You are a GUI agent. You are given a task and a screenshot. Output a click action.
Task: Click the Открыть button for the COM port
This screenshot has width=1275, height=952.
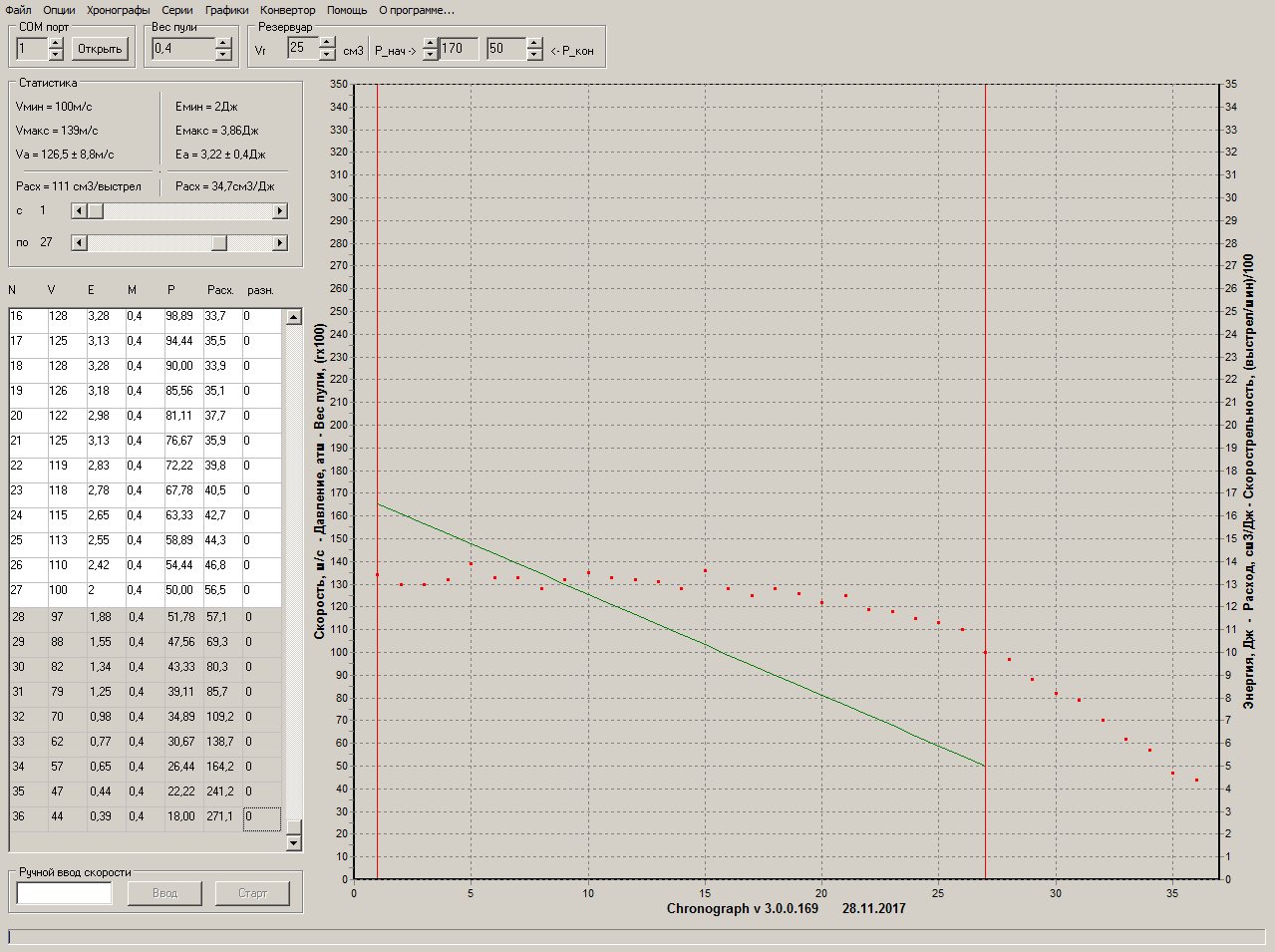click(100, 49)
